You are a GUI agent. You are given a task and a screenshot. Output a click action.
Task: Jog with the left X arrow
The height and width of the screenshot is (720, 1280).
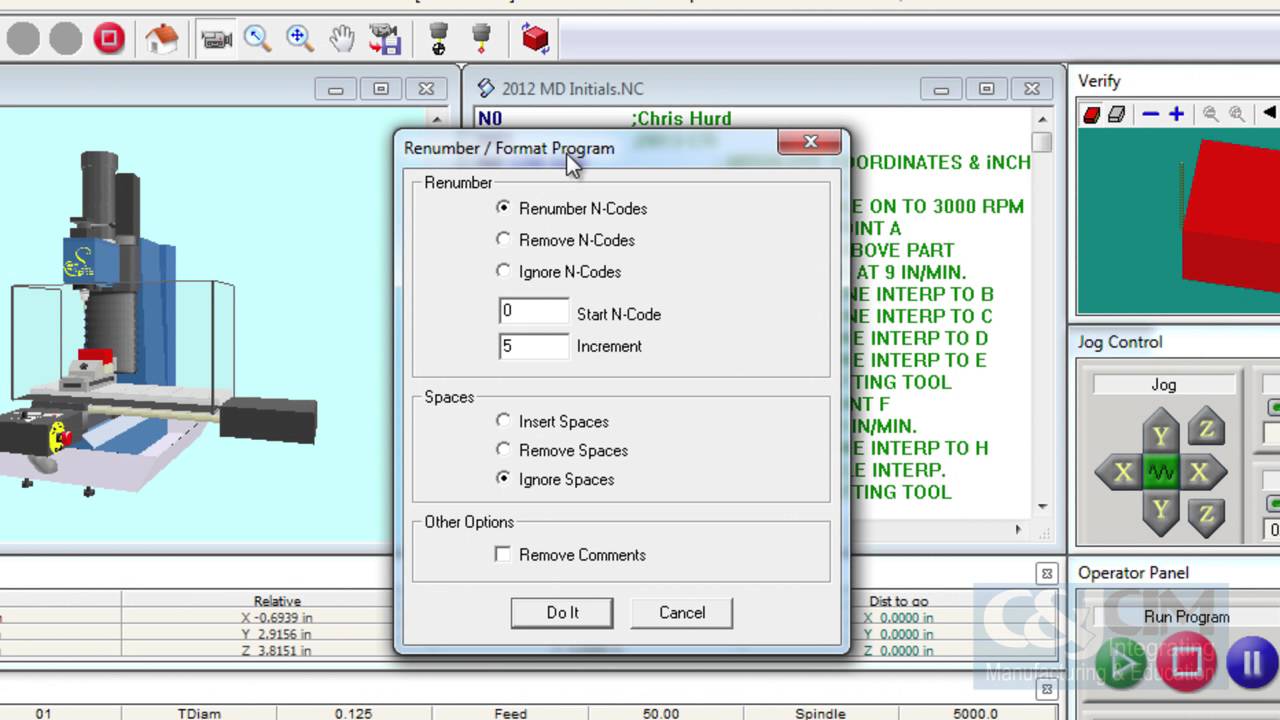click(1121, 472)
